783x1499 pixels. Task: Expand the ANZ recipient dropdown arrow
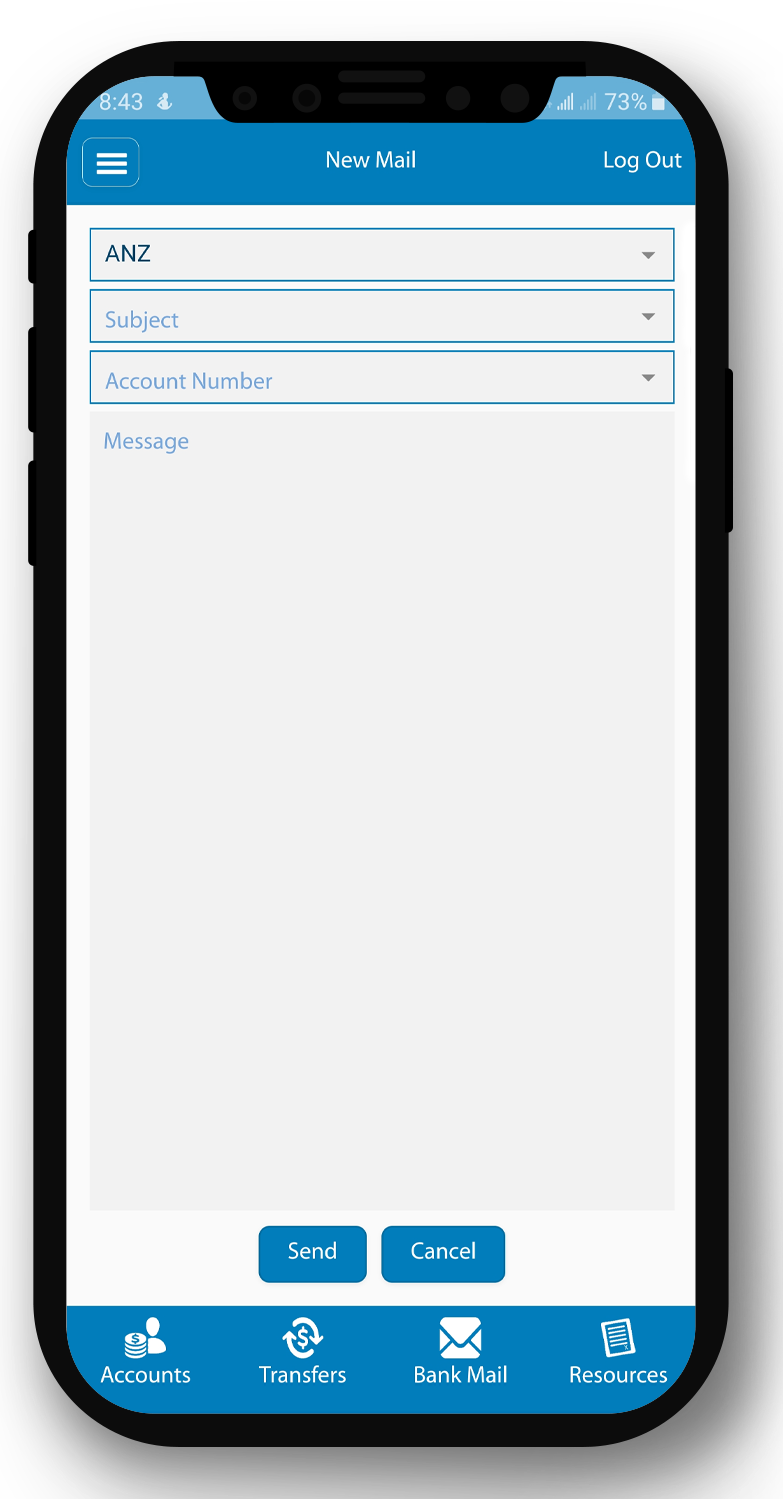(648, 256)
